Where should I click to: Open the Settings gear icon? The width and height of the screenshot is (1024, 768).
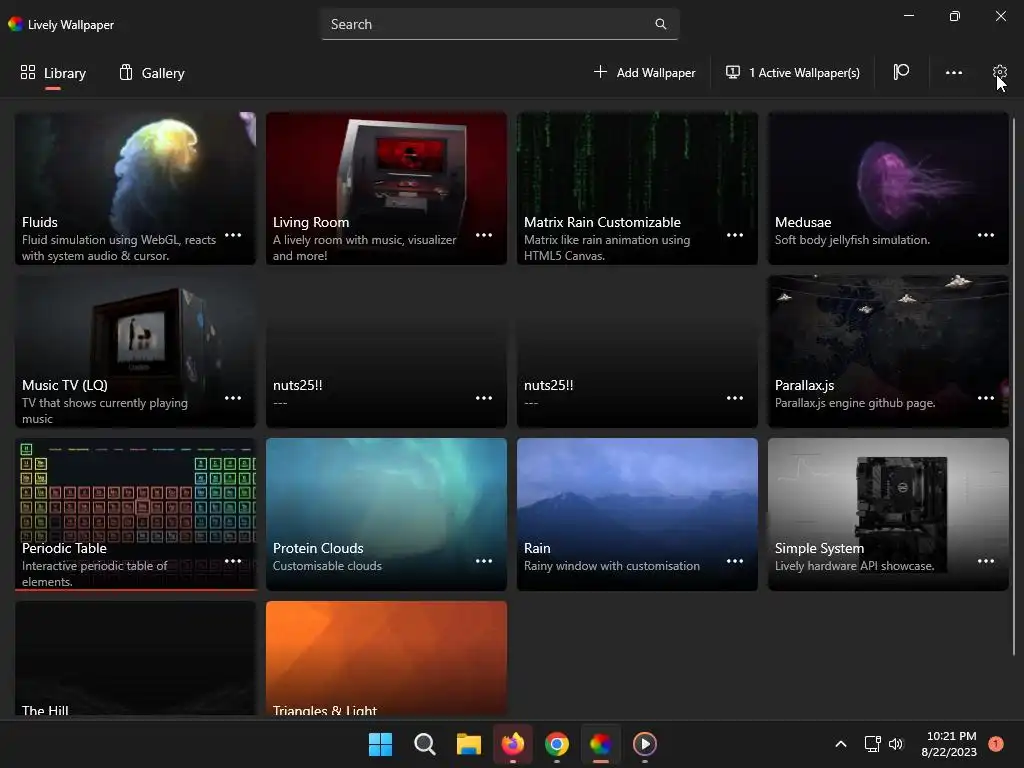[999, 72]
